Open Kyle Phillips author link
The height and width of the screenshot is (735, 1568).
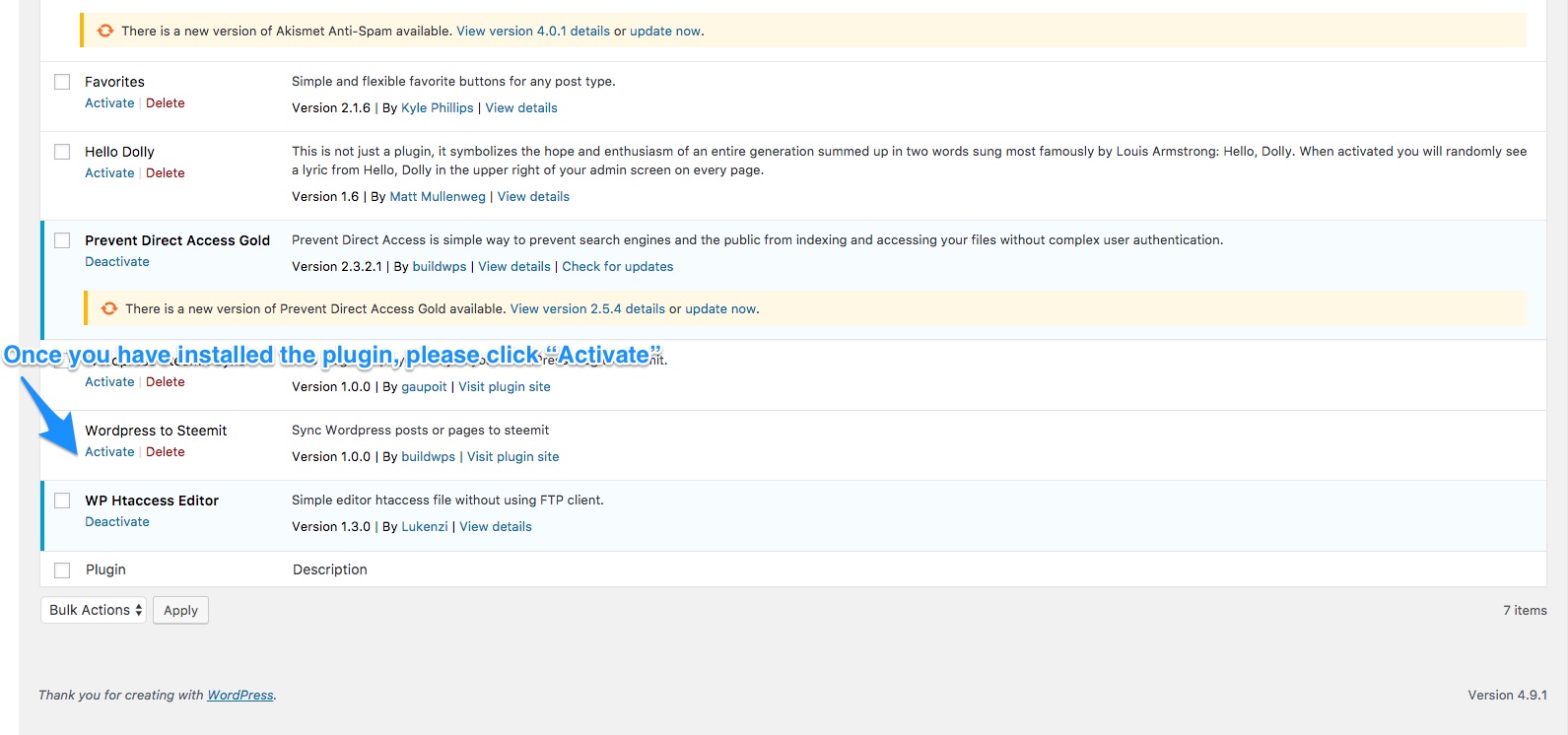[x=438, y=107]
